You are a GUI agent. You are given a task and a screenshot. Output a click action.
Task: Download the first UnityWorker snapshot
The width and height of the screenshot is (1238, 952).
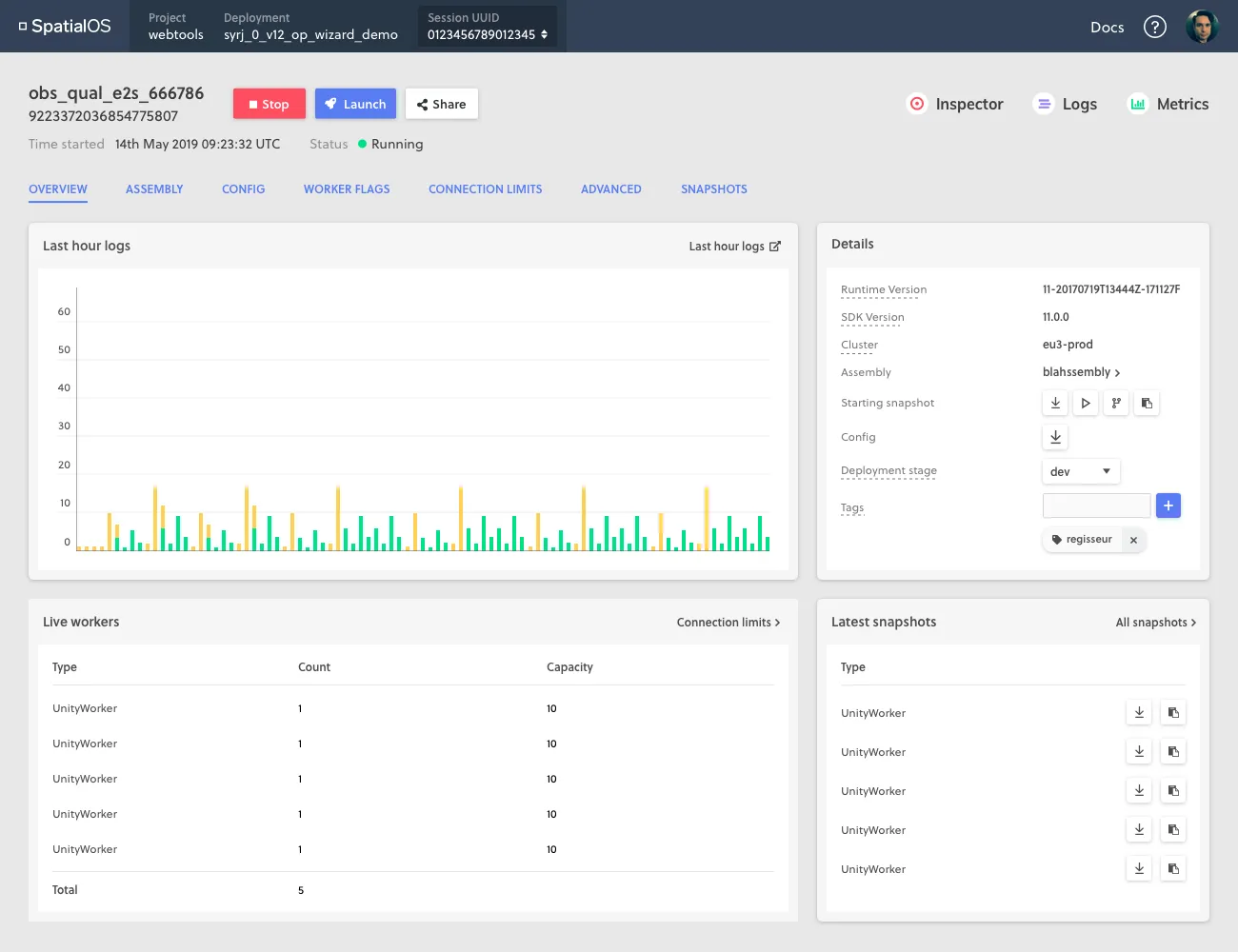(1139, 713)
